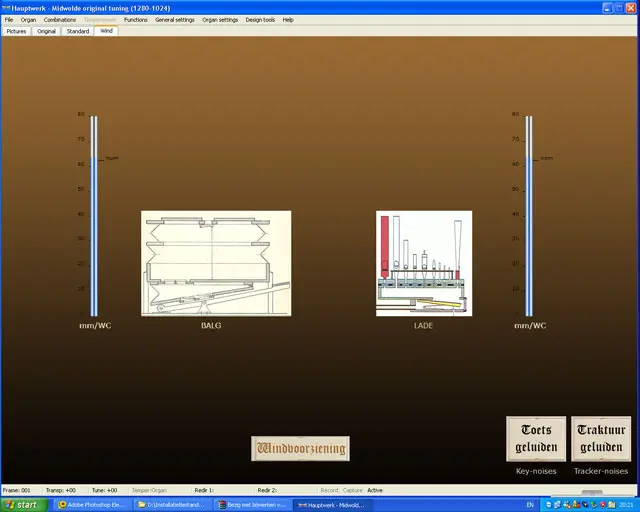The width and height of the screenshot is (640, 512).
Task: Open the Help menu
Action: (x=288, y=20)
